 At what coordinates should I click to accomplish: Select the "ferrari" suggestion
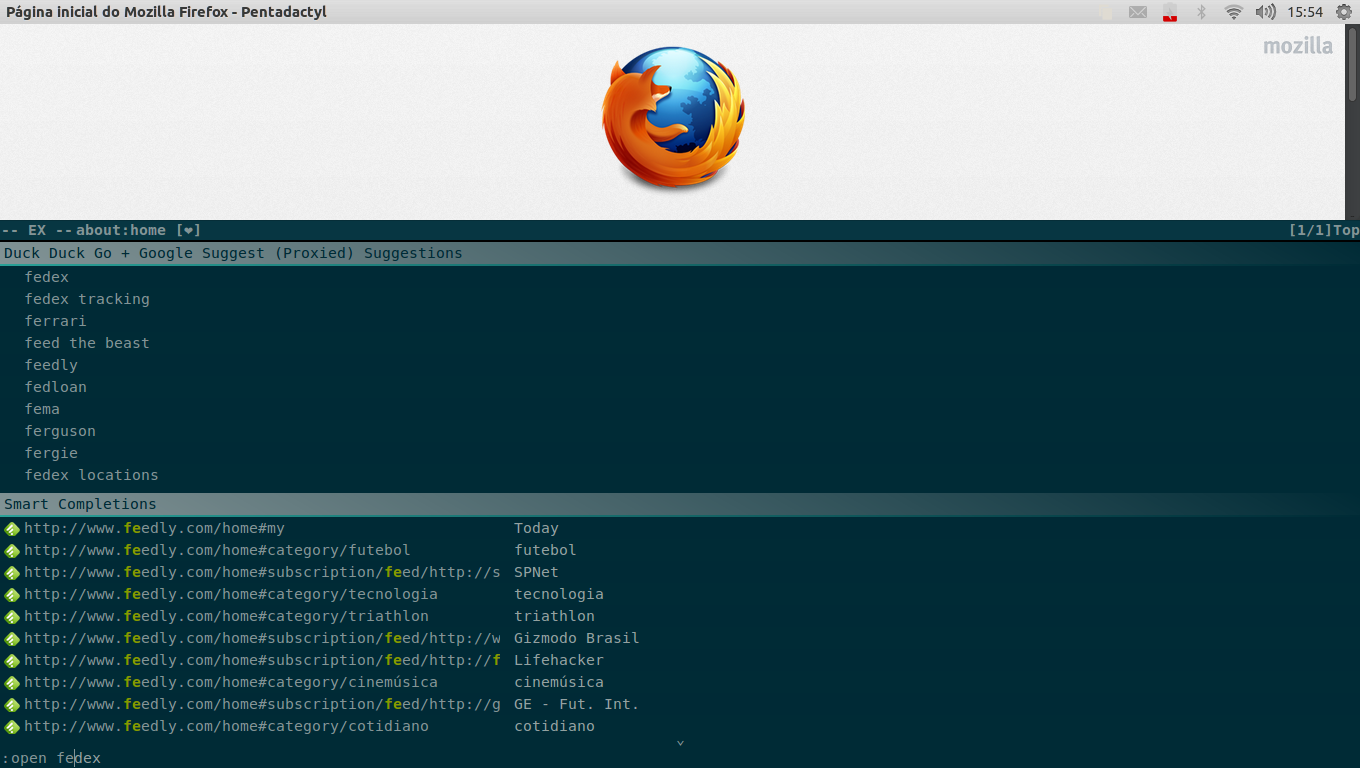point(56,321)
